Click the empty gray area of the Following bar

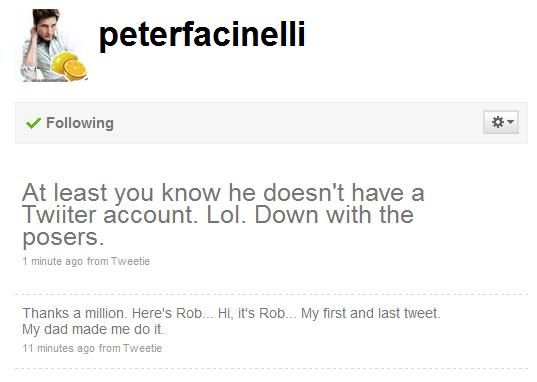coord(298,123)
